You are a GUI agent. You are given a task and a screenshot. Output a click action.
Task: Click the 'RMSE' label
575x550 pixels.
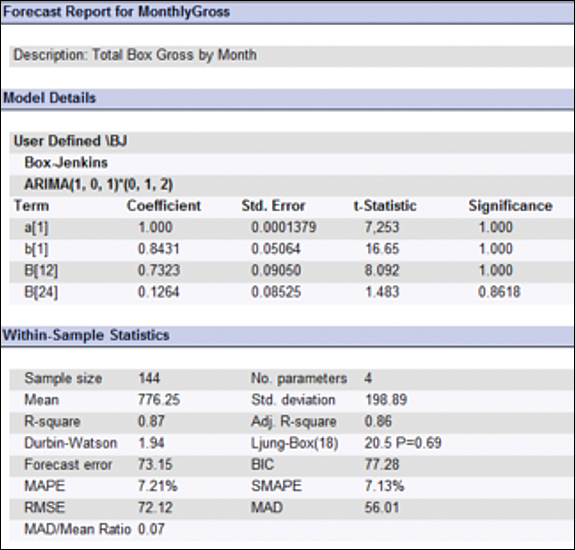[x=44, y=508]
